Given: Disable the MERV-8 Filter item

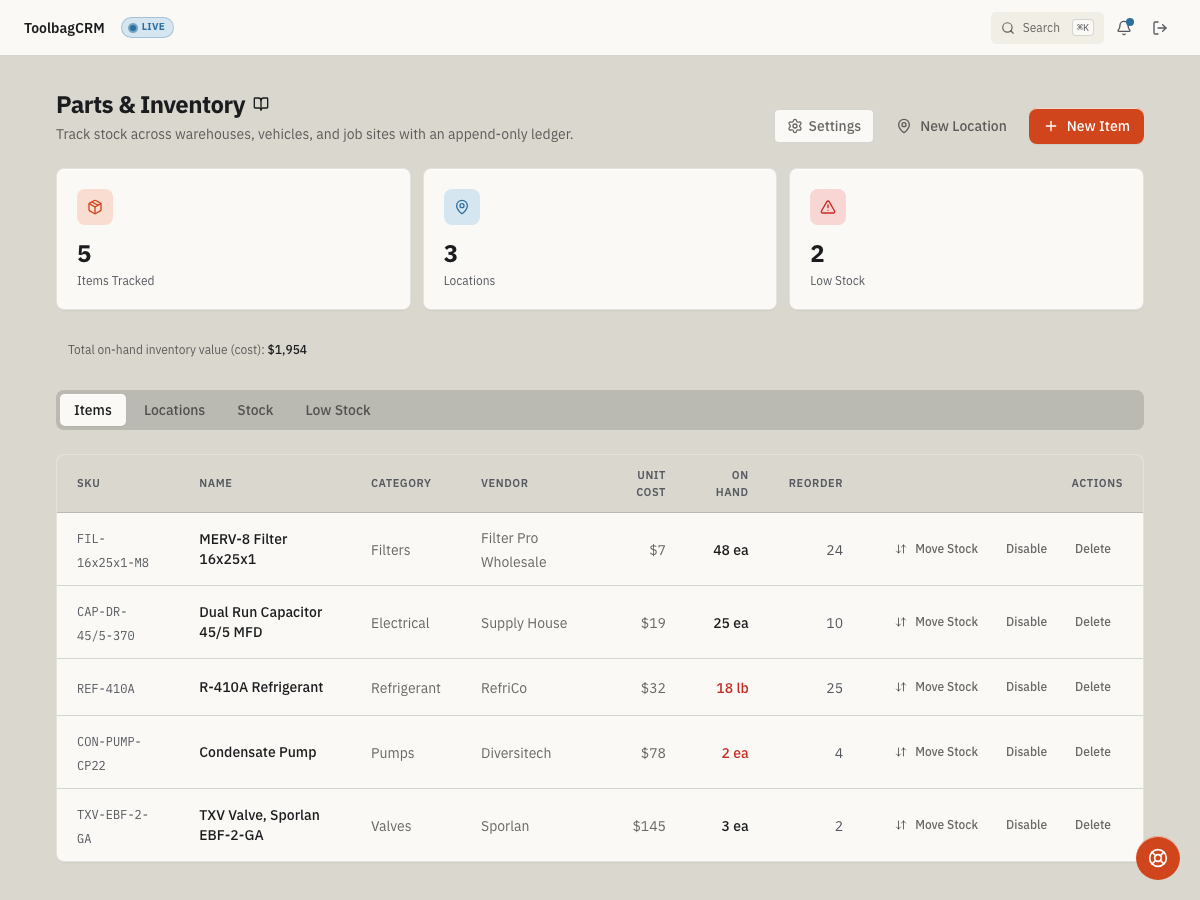Looking at the screenshot, I should tap(1026, 549).
